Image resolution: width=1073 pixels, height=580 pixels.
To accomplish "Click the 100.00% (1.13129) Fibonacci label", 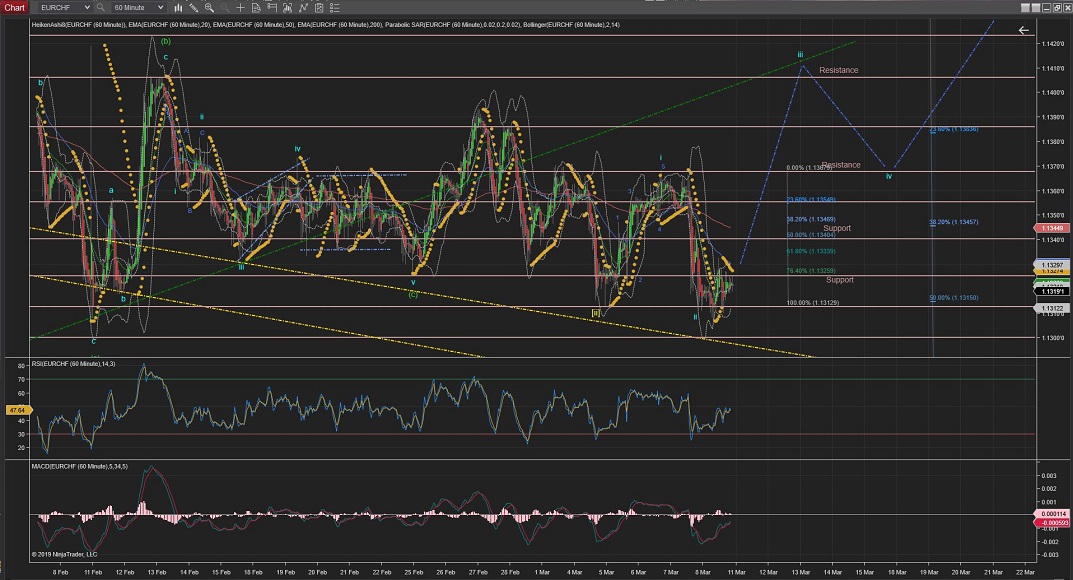I will 813,302.
